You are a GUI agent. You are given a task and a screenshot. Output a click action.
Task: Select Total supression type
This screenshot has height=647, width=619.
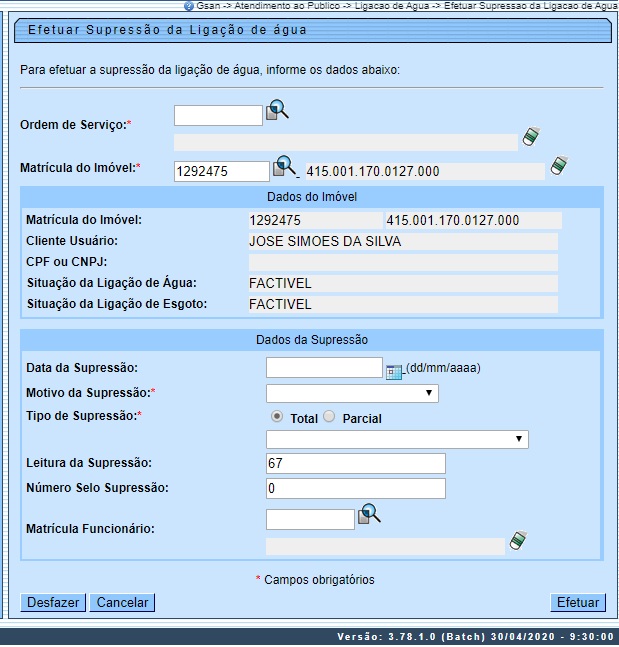click(x=277, y=417)
